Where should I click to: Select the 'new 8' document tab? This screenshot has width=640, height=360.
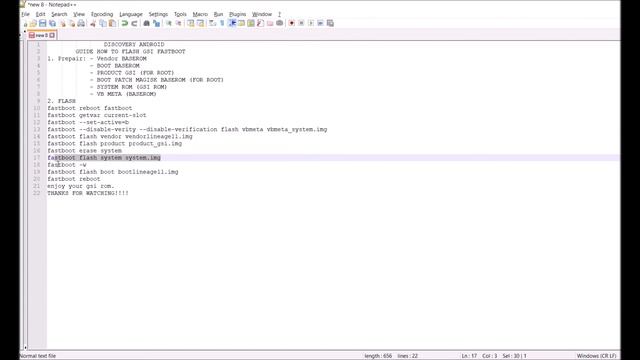point(41,36)
